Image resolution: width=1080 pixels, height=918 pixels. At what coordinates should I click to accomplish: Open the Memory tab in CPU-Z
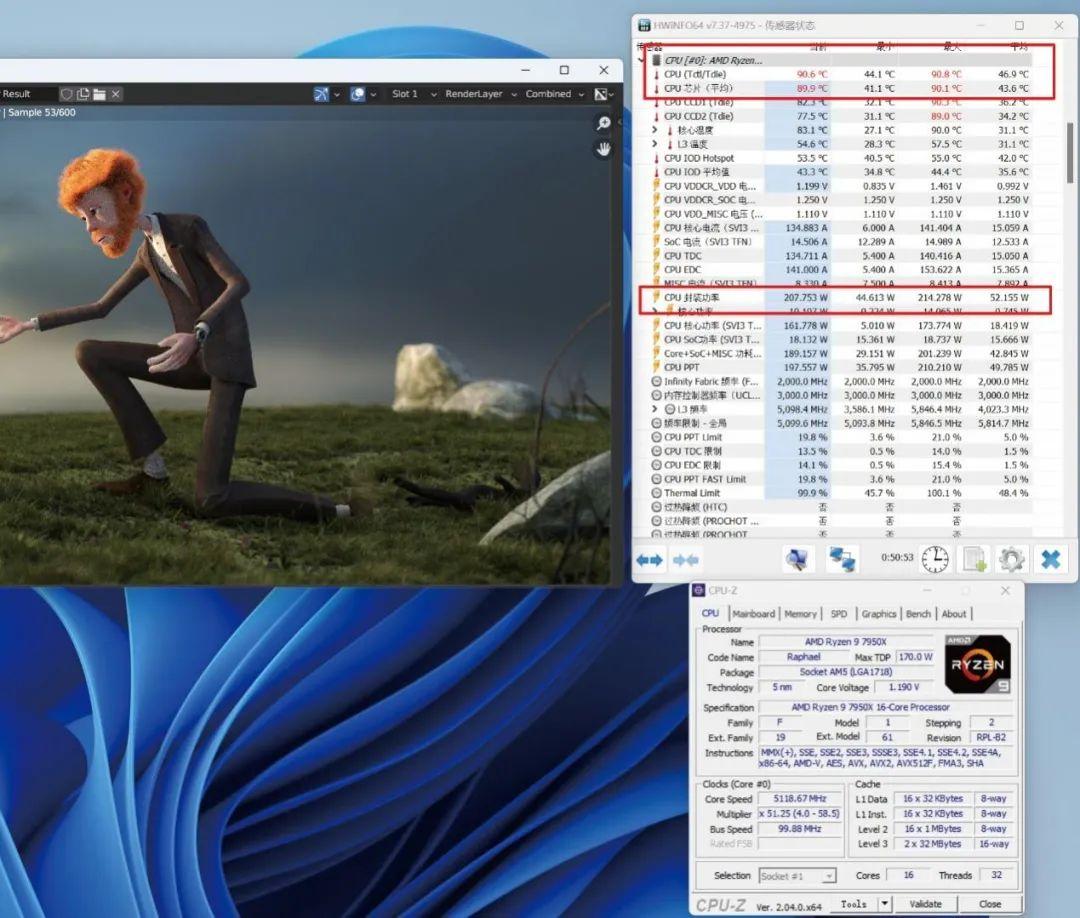point(800,614)
